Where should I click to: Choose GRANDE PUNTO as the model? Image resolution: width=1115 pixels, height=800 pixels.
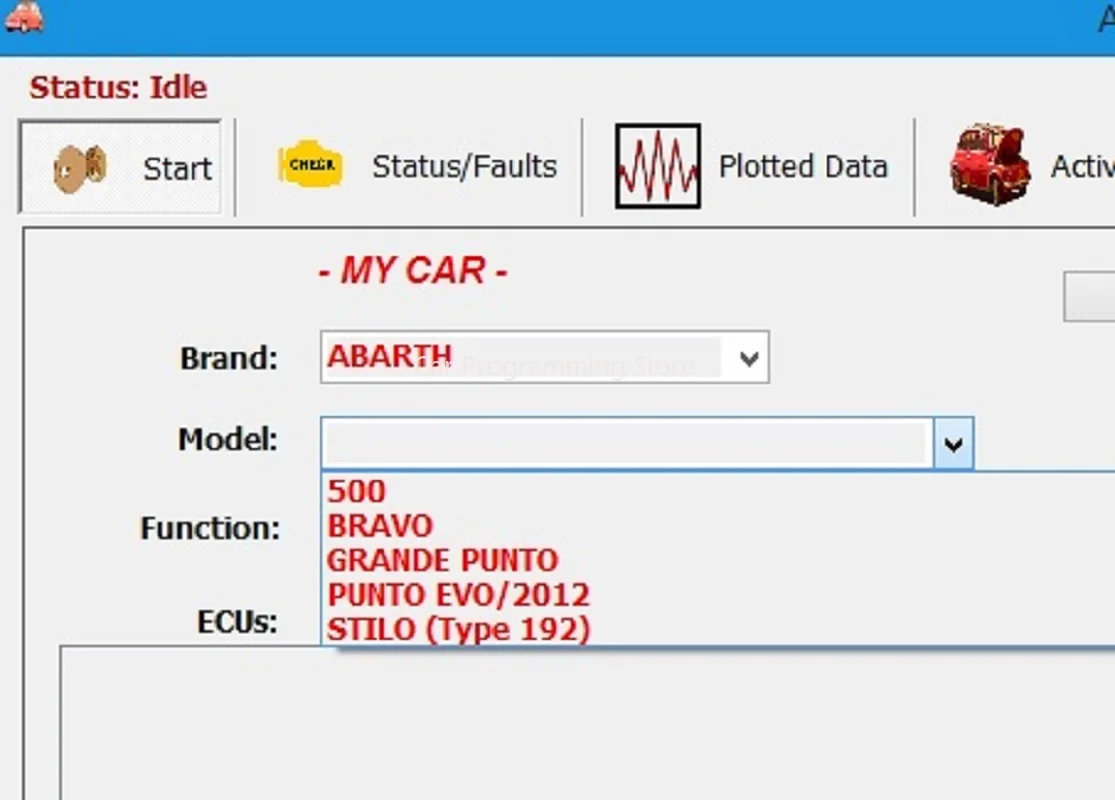(x=443, y=560)
